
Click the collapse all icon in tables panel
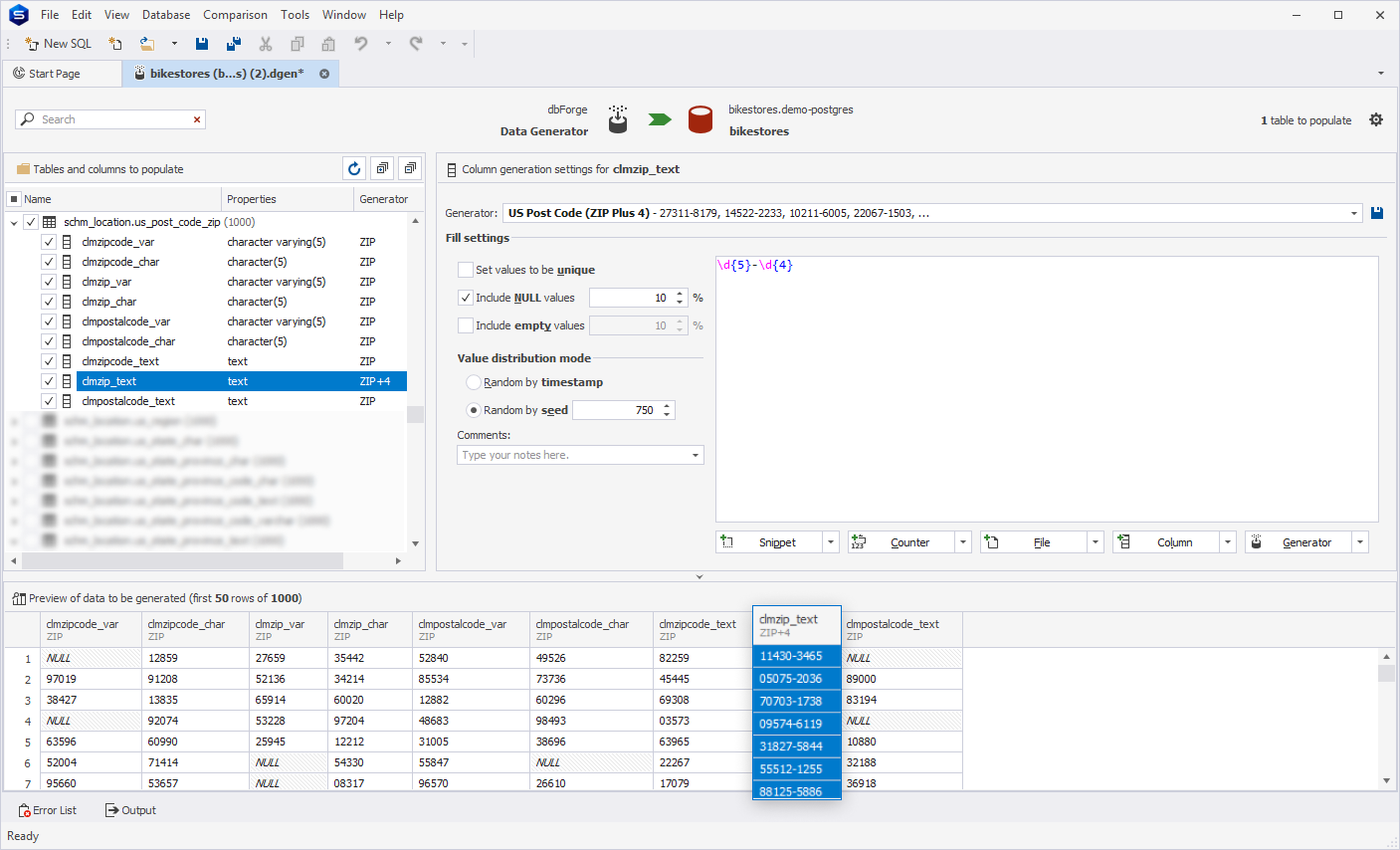(410, 168)
